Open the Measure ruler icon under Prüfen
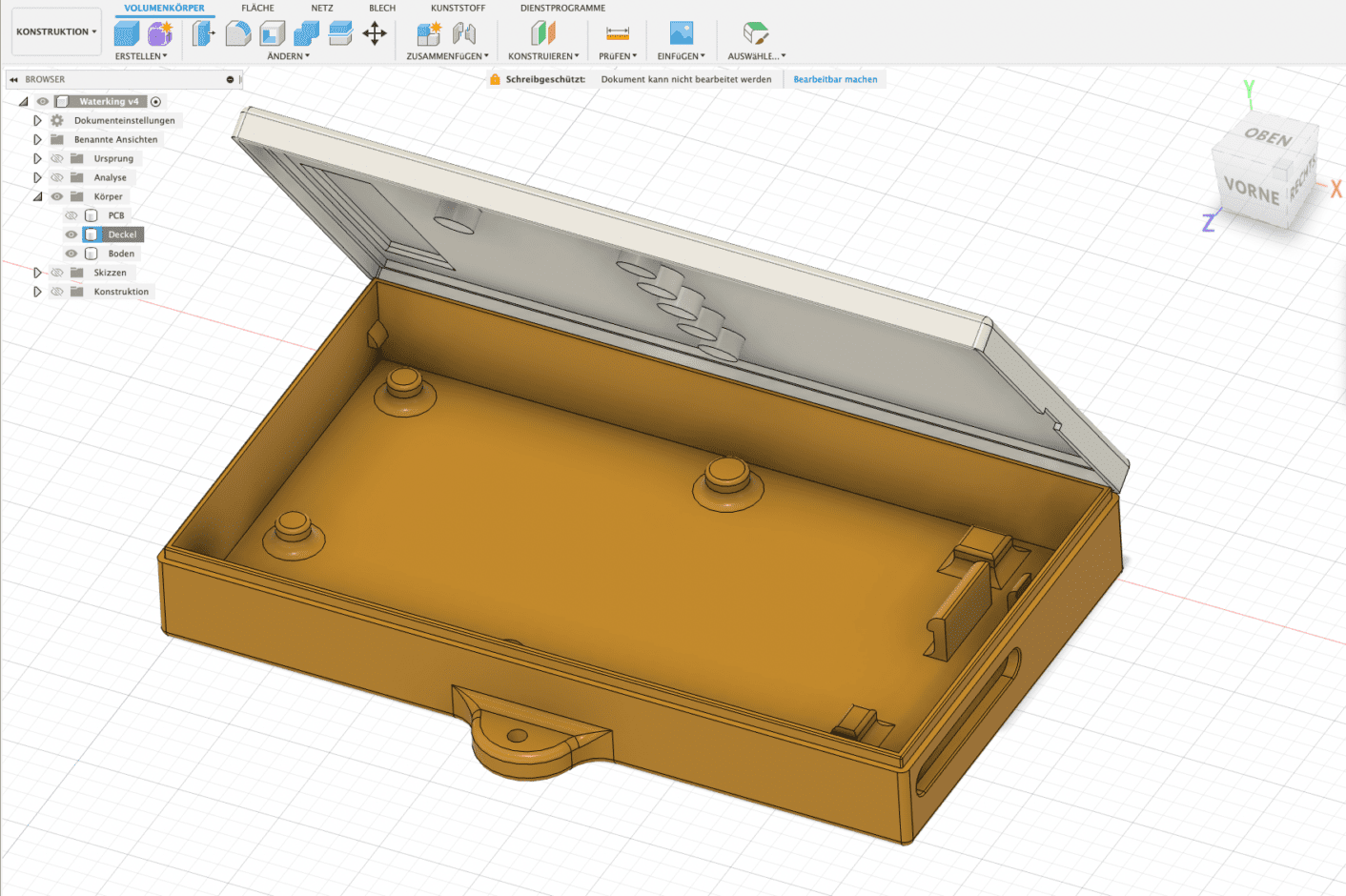 618,33
